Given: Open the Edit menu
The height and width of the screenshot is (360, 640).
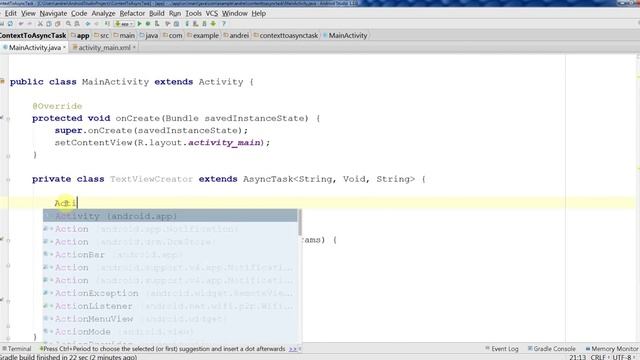Looking at the screenshot, I should point(11,13).
